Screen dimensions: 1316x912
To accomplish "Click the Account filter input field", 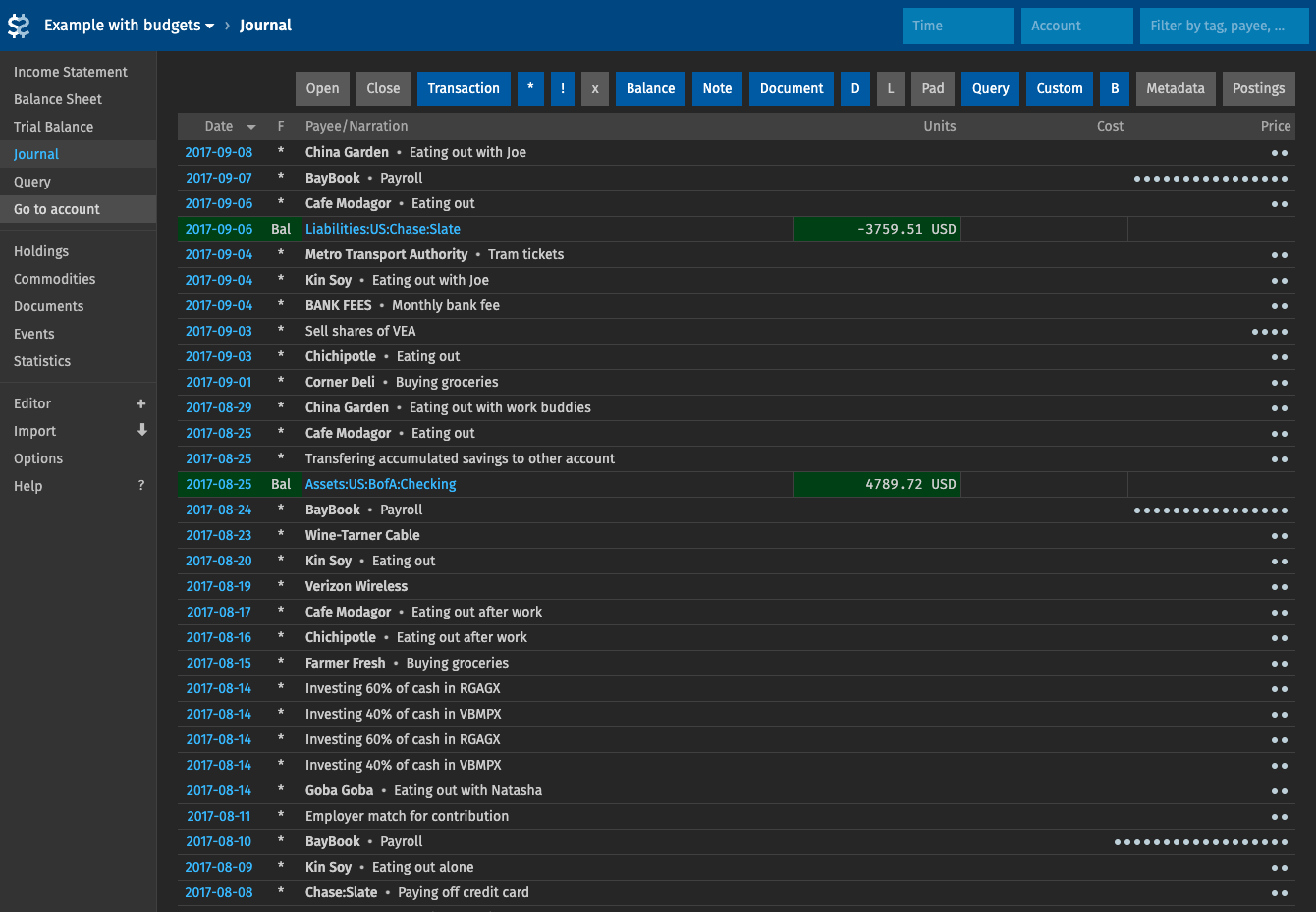I will [1077, 26].
